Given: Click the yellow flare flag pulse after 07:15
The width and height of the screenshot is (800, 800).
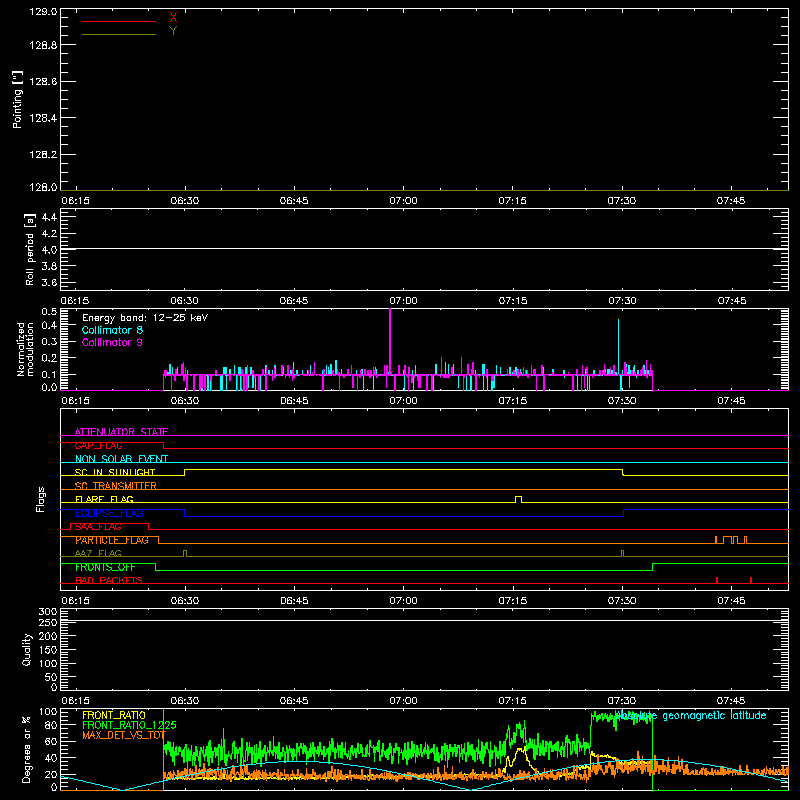Looking at the screenshot, I should pos(518,499).
